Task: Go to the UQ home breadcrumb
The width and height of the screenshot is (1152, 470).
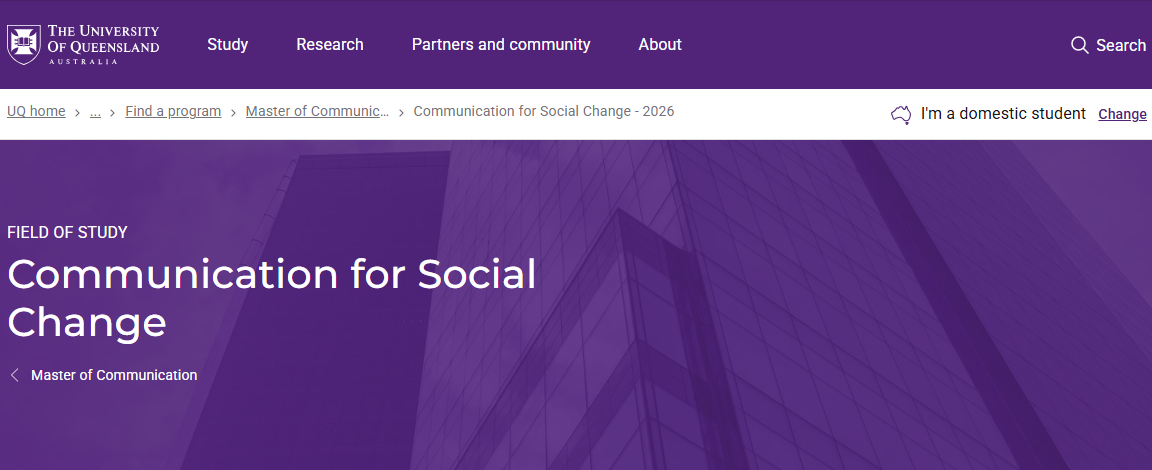Action: click(x=36, y=111)
